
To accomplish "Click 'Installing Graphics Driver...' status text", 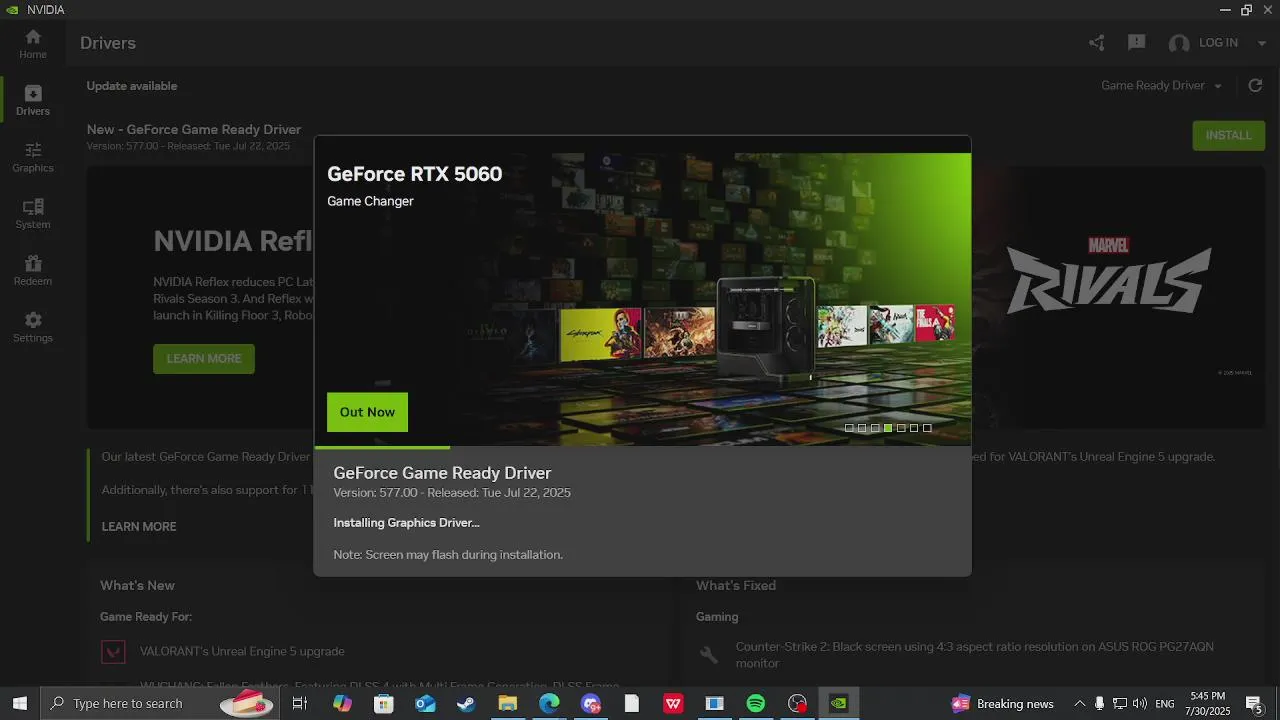I will click(x=406, y=523).
